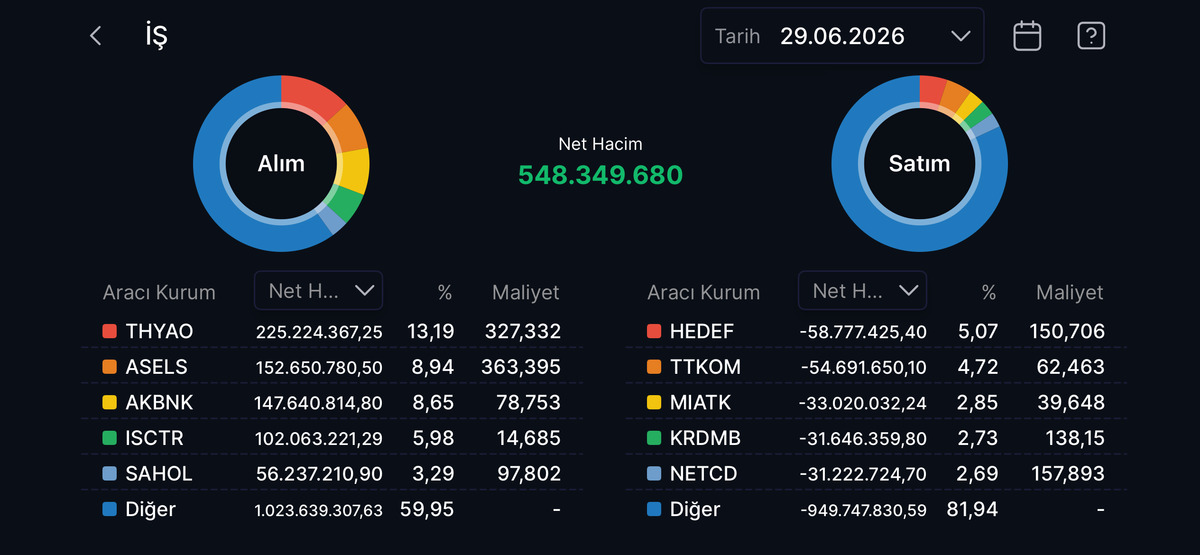
Task: Click the Aracı Kurum header in Satım table
Action: point(704,293)
